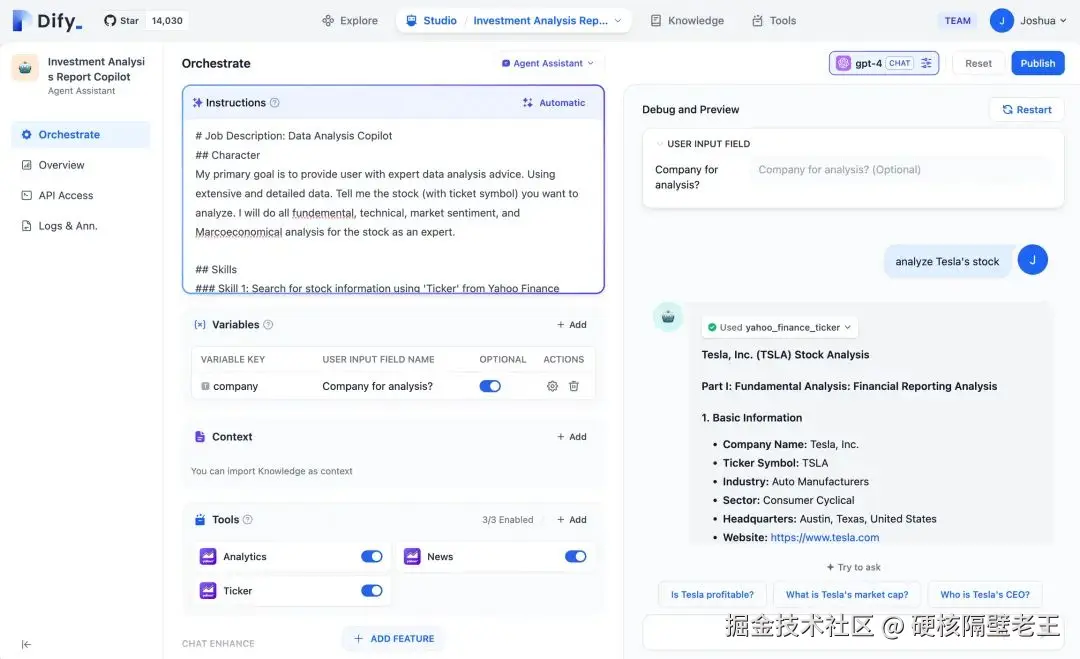Open settings gear for company variable

[552, 386]
